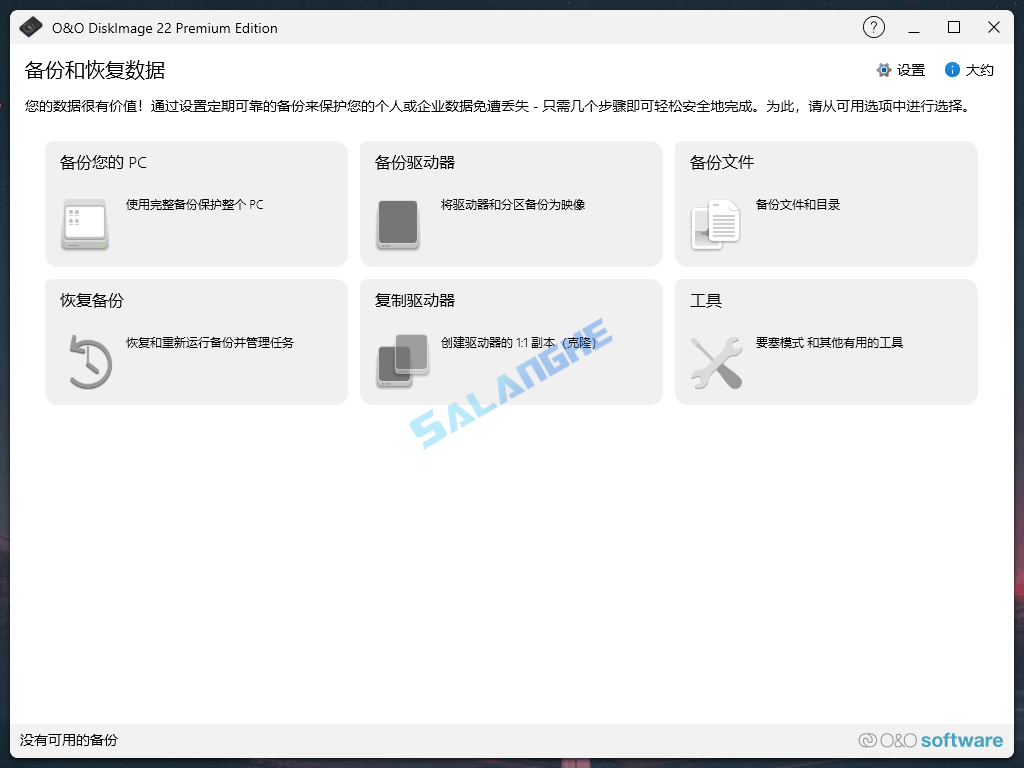
Task: Click the 设置 gear icon
Action: (x=882, y=70)
